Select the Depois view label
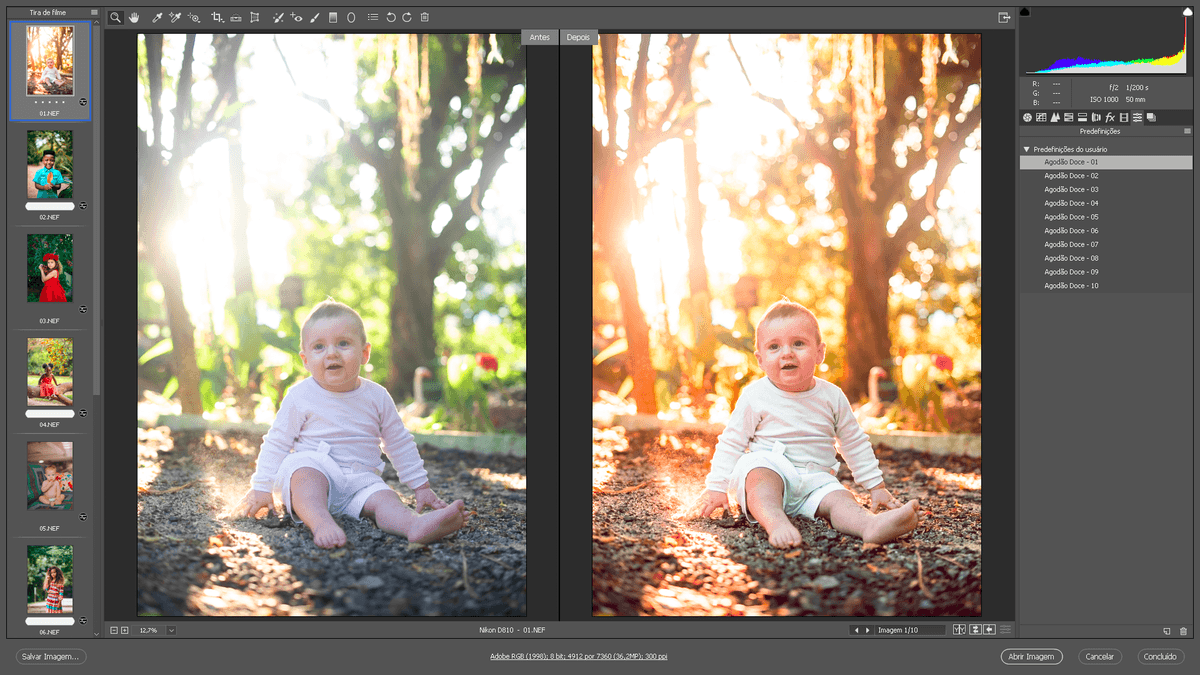 click(x=578, y=37)
